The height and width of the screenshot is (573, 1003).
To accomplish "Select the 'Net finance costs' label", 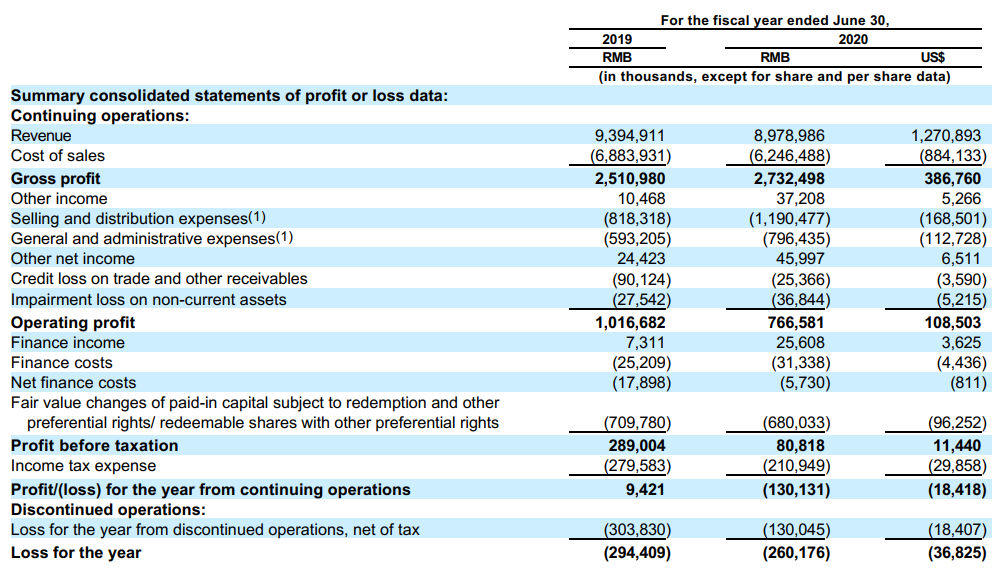I will click(x=74, y=382).
